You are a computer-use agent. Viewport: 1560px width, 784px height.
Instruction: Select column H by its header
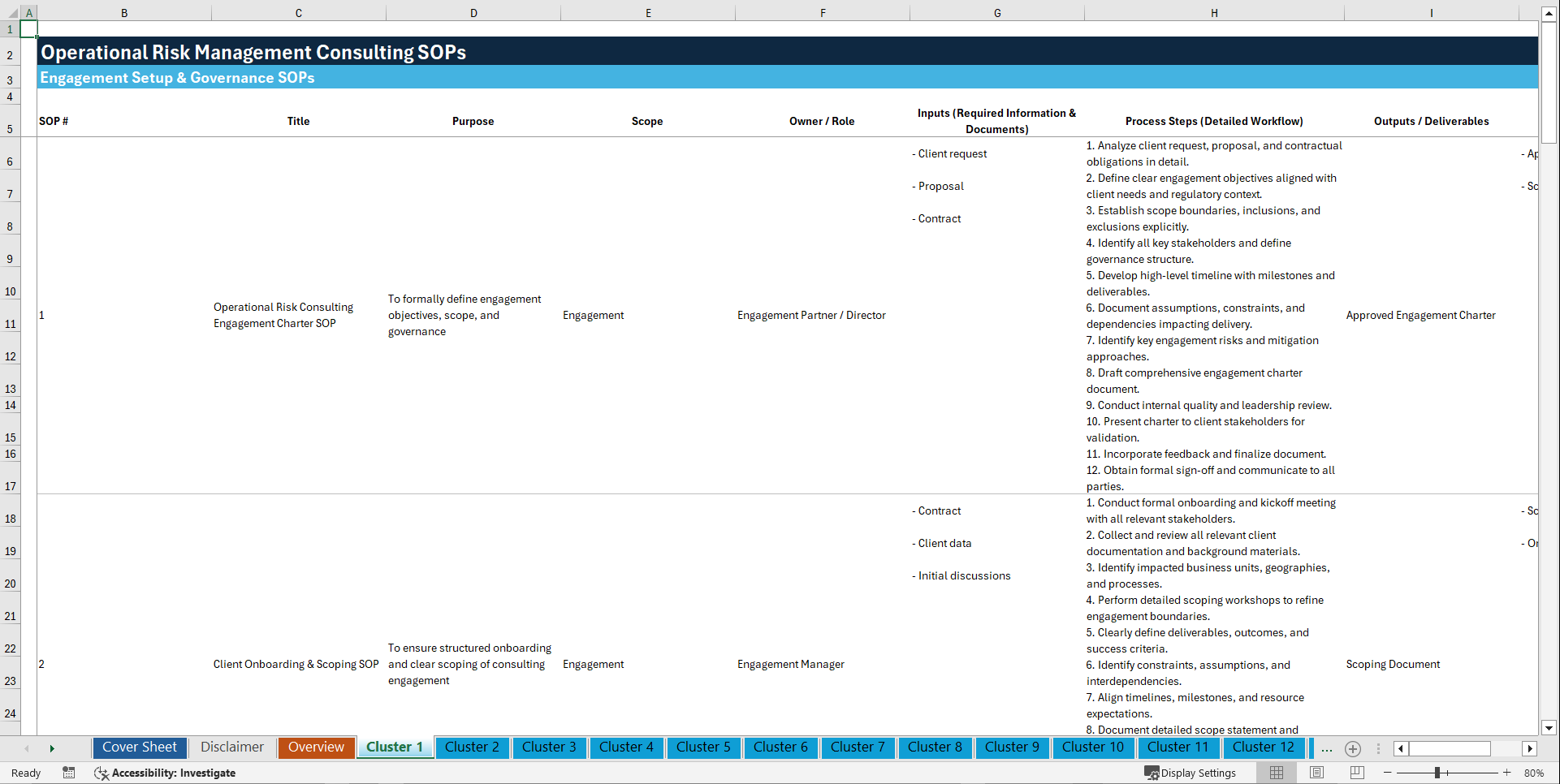tap(1213, 12)
